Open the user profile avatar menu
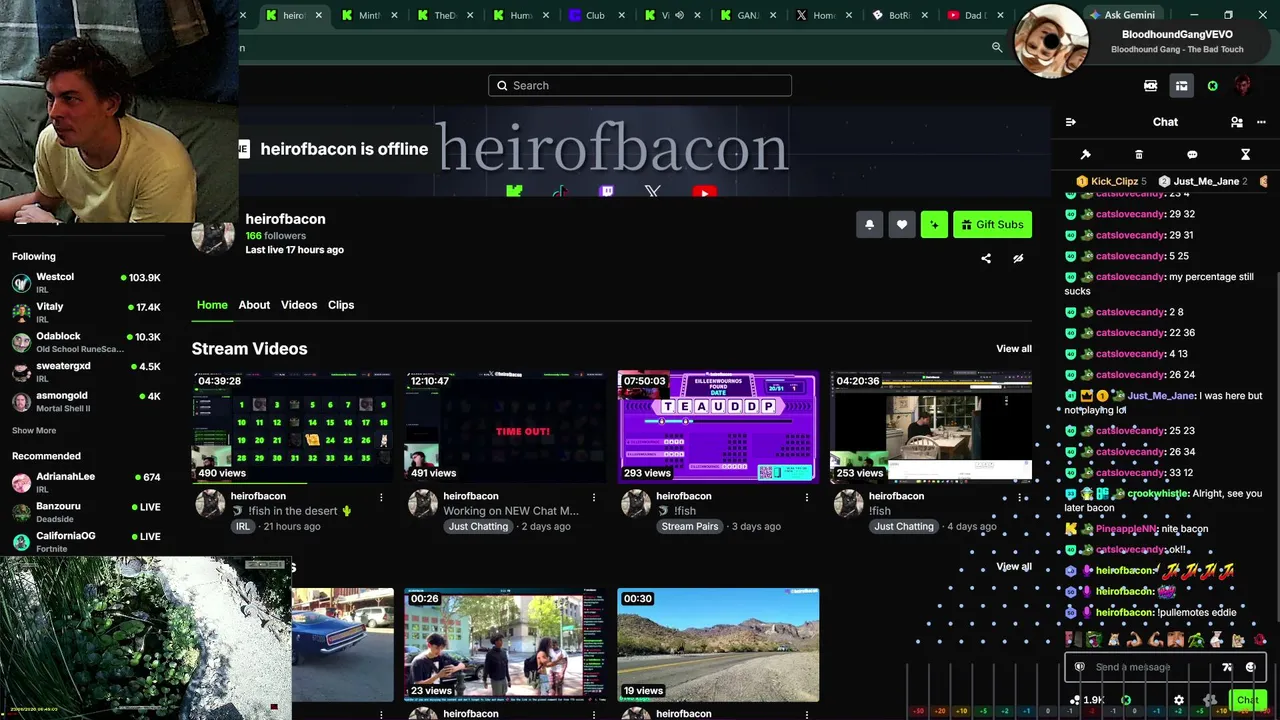The height and width of the screenshot is (720, 1280). point(1243,86)
